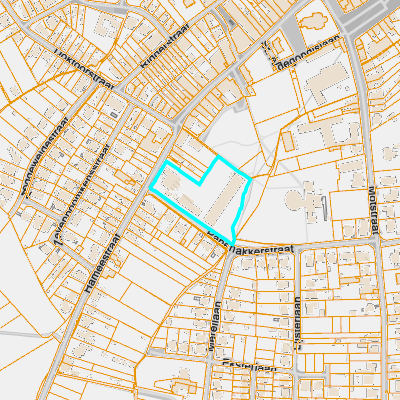Click the Kinnerstraat street label

pyautogui.click(x=165, y=46)
